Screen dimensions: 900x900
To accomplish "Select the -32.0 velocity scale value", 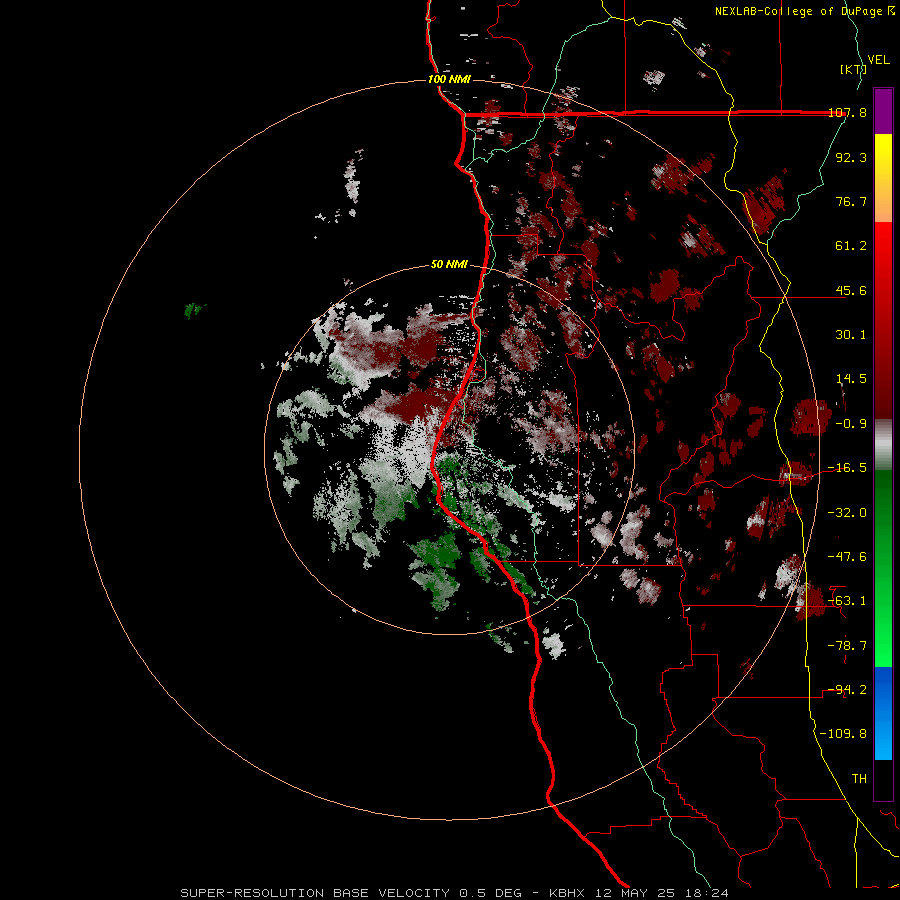I will 847,512.
